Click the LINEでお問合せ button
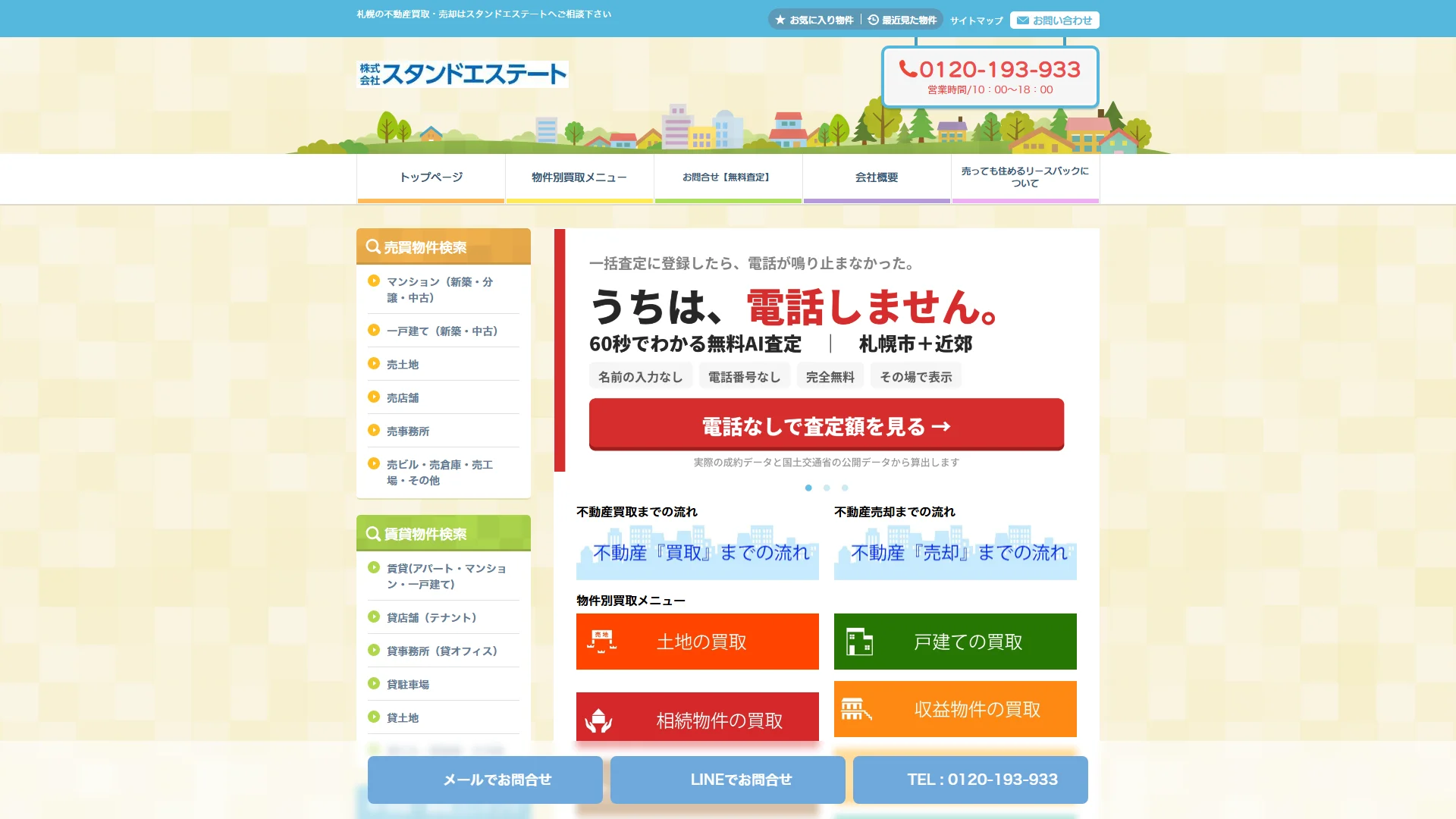This screenshot has height=819, width=1456. click(x=728, y=780)
